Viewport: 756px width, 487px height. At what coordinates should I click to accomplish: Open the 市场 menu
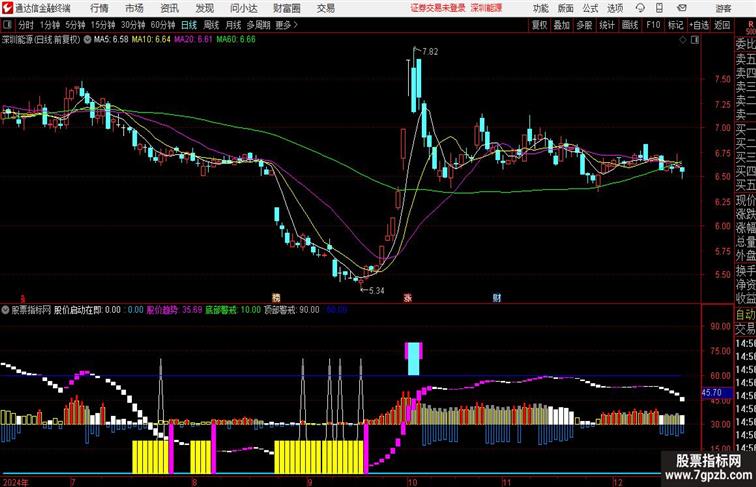pos(134,8)
